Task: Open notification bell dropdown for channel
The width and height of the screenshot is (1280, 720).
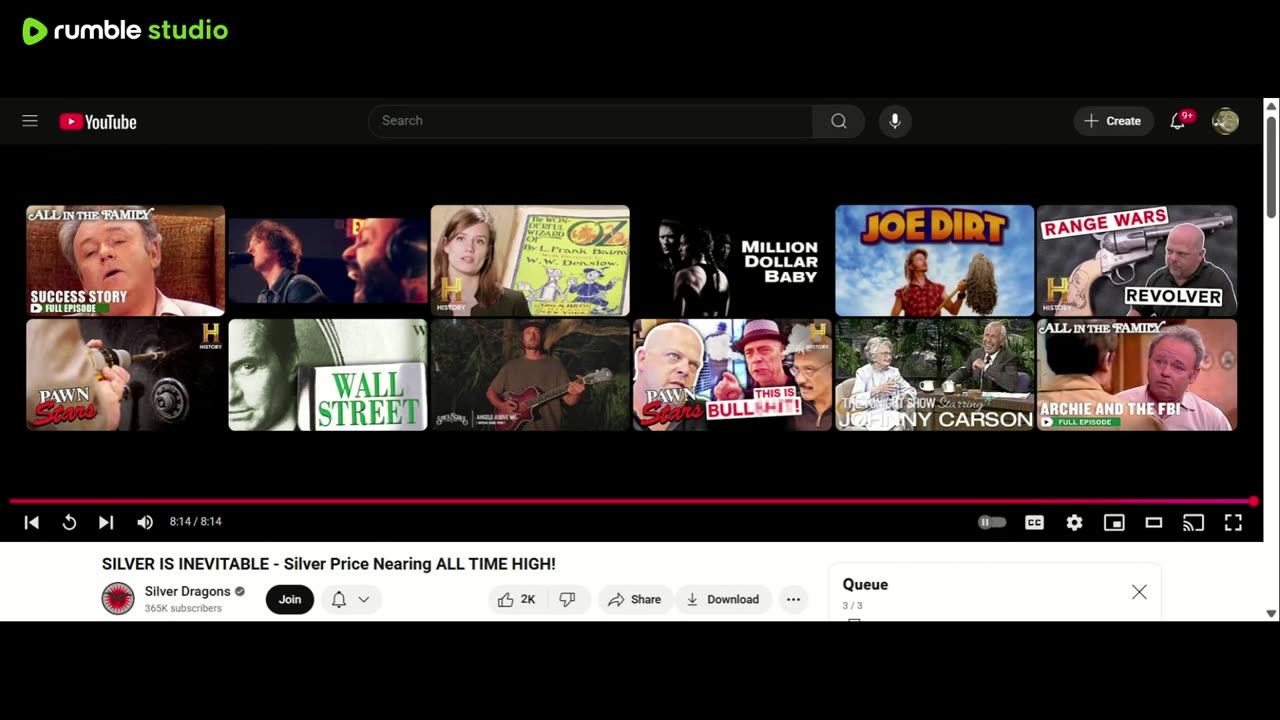Action: 351,599
